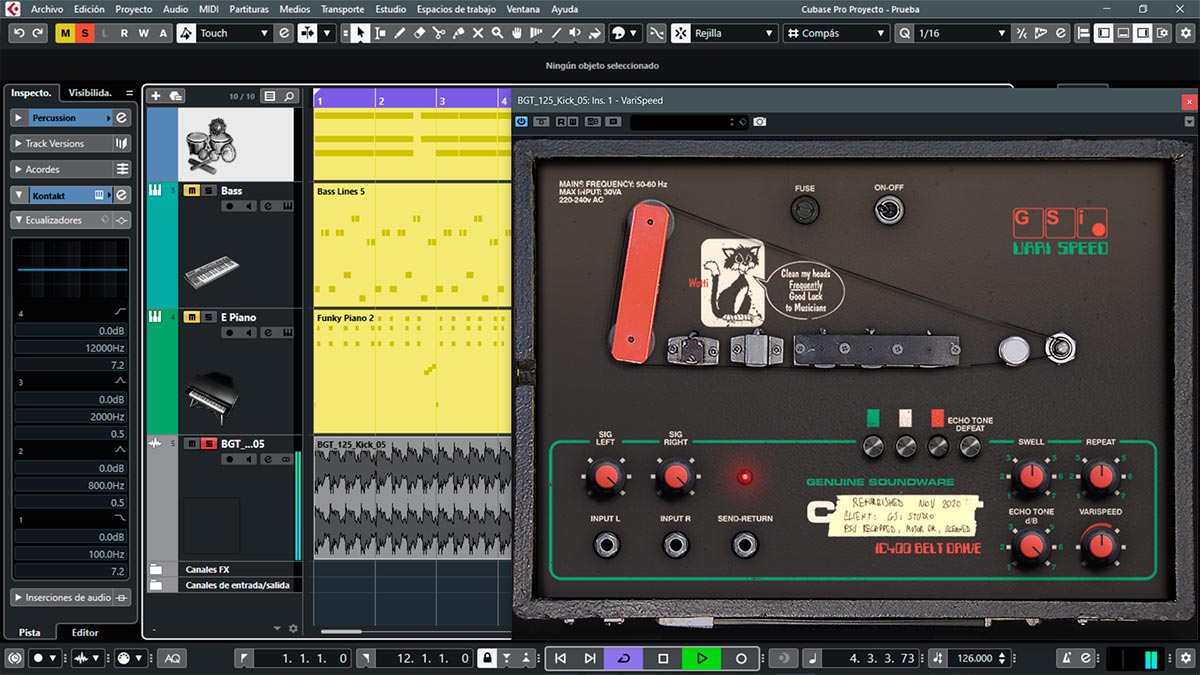Switch to the Editor tab at bottom
The height and width of the screenshot is (675, 1200).
(85, 632)
